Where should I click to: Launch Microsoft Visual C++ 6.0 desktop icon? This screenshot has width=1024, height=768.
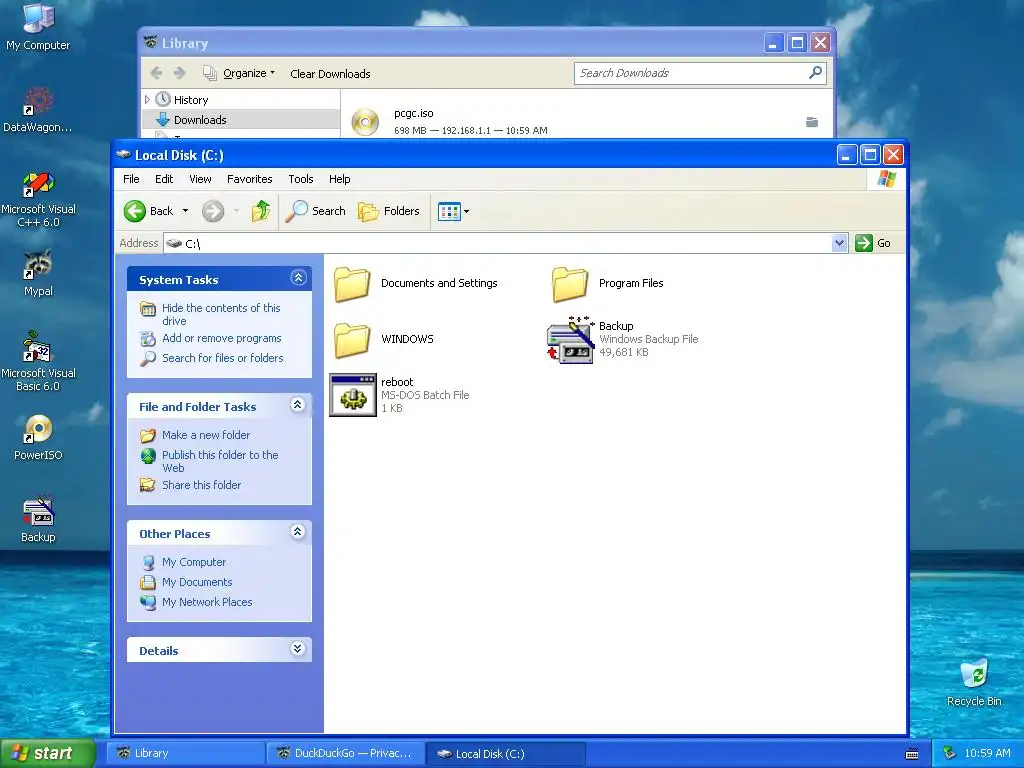pyautogui.click(x=38, y=199)
